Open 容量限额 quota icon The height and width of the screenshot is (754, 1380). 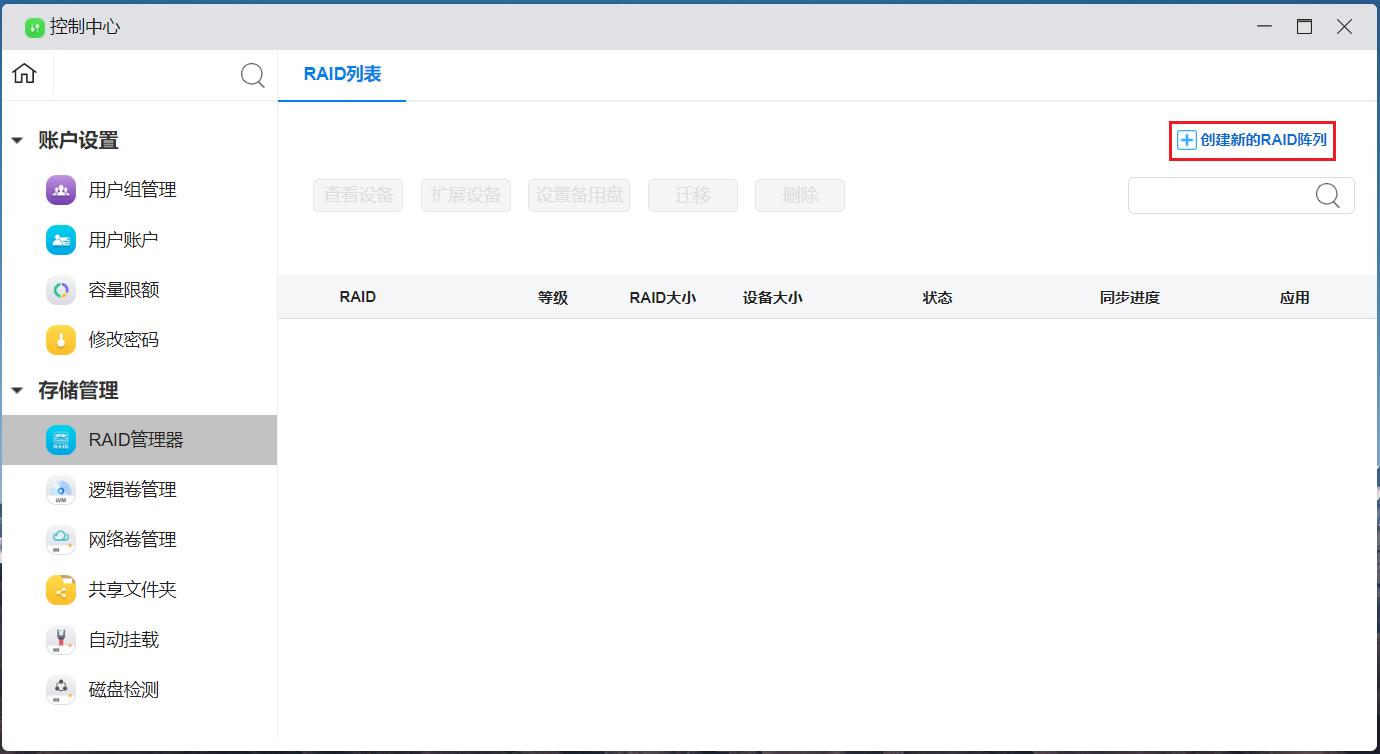click(61, 290)
